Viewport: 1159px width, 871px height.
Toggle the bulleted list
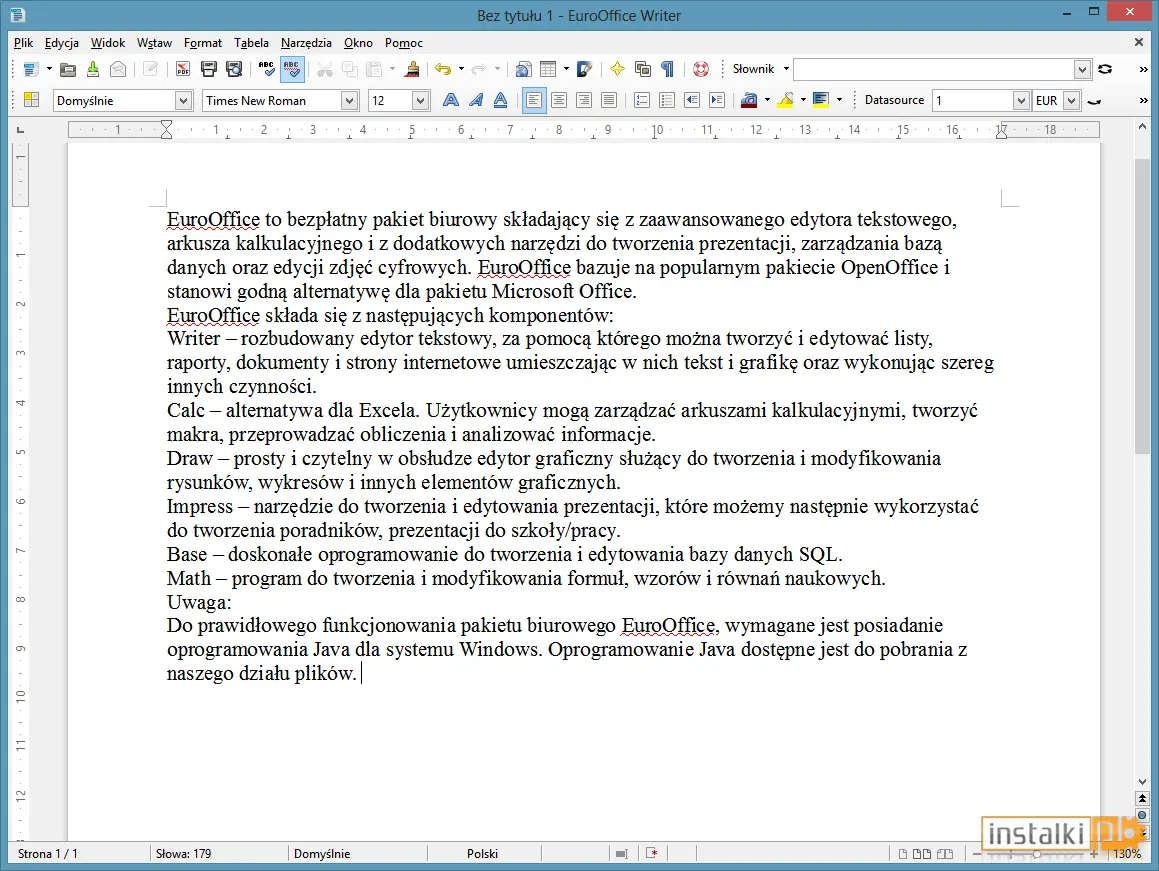667,100
